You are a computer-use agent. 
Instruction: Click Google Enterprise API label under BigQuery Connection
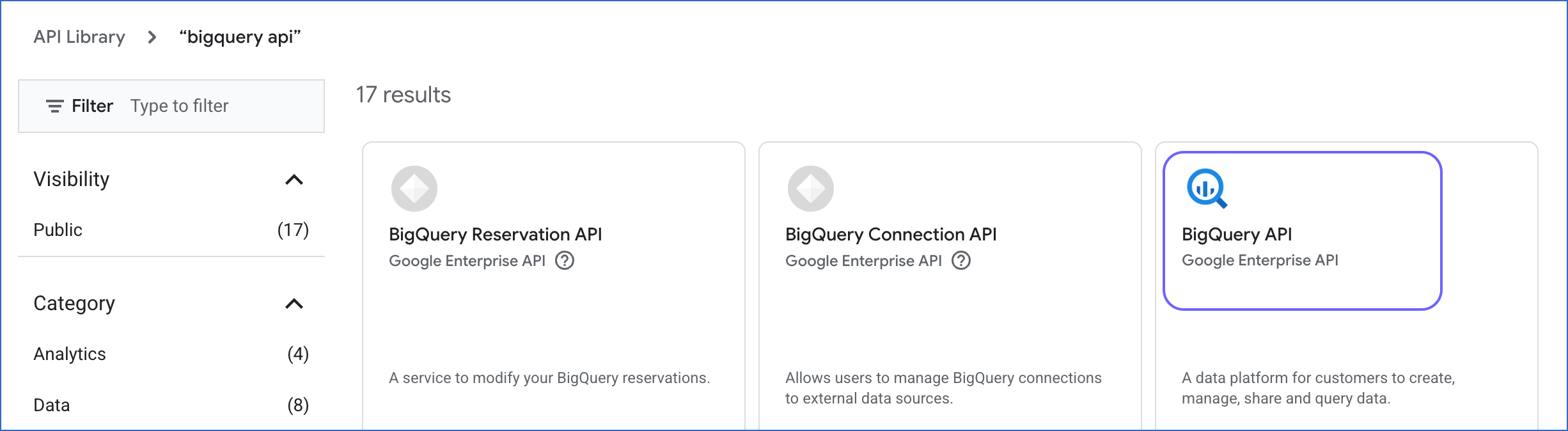coord(863,261)
